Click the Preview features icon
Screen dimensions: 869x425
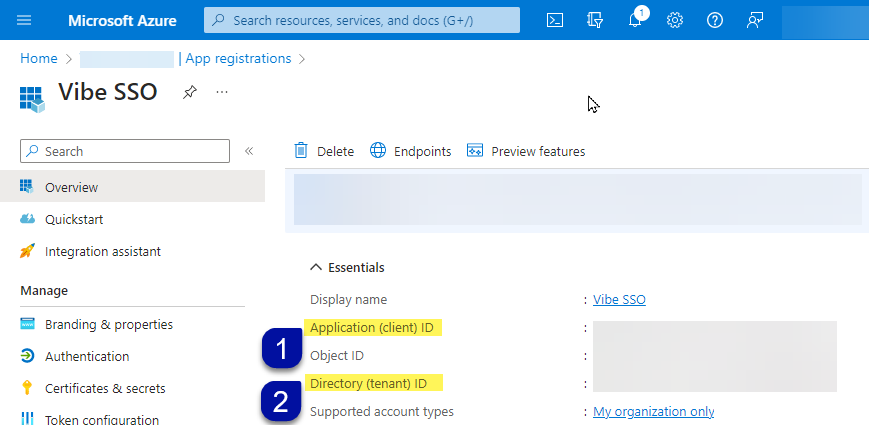(475, 150)
